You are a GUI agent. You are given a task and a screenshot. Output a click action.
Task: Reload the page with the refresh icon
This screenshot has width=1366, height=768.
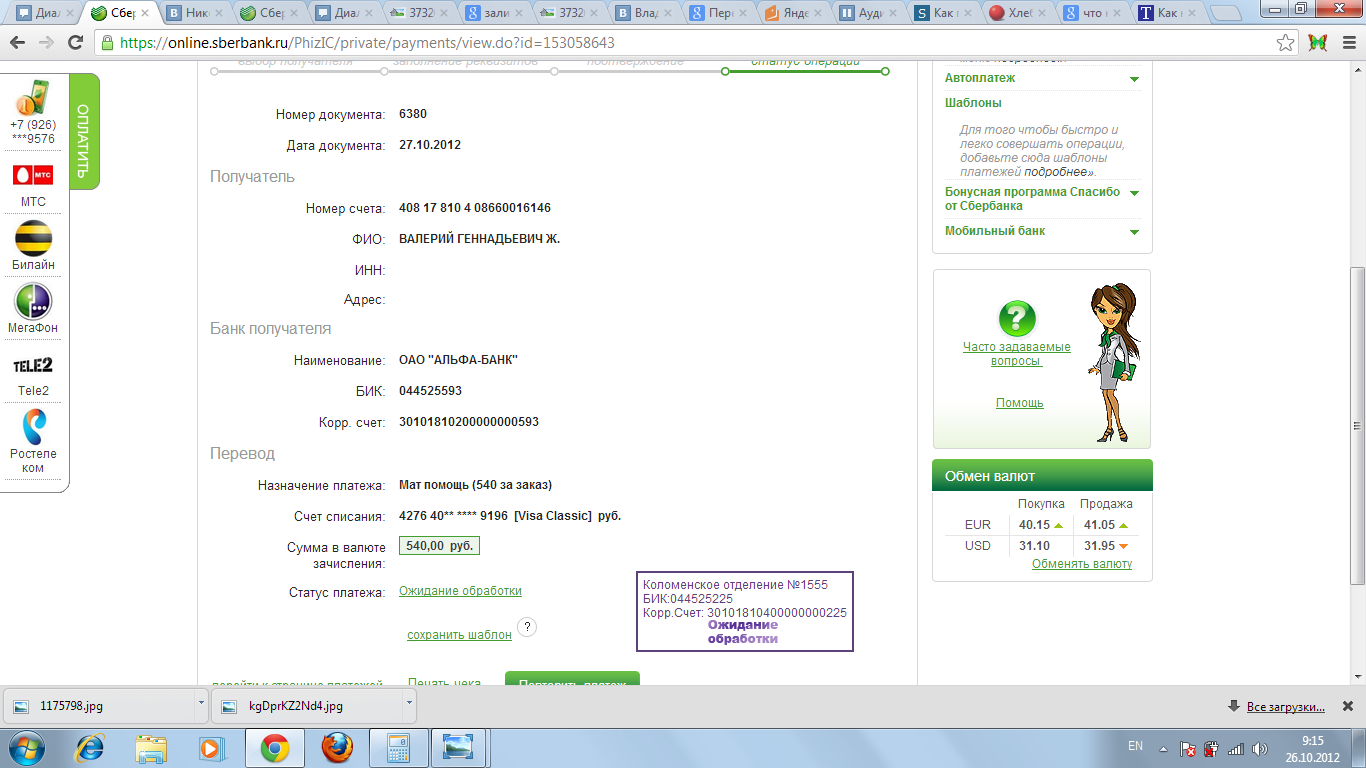point(75,43)
